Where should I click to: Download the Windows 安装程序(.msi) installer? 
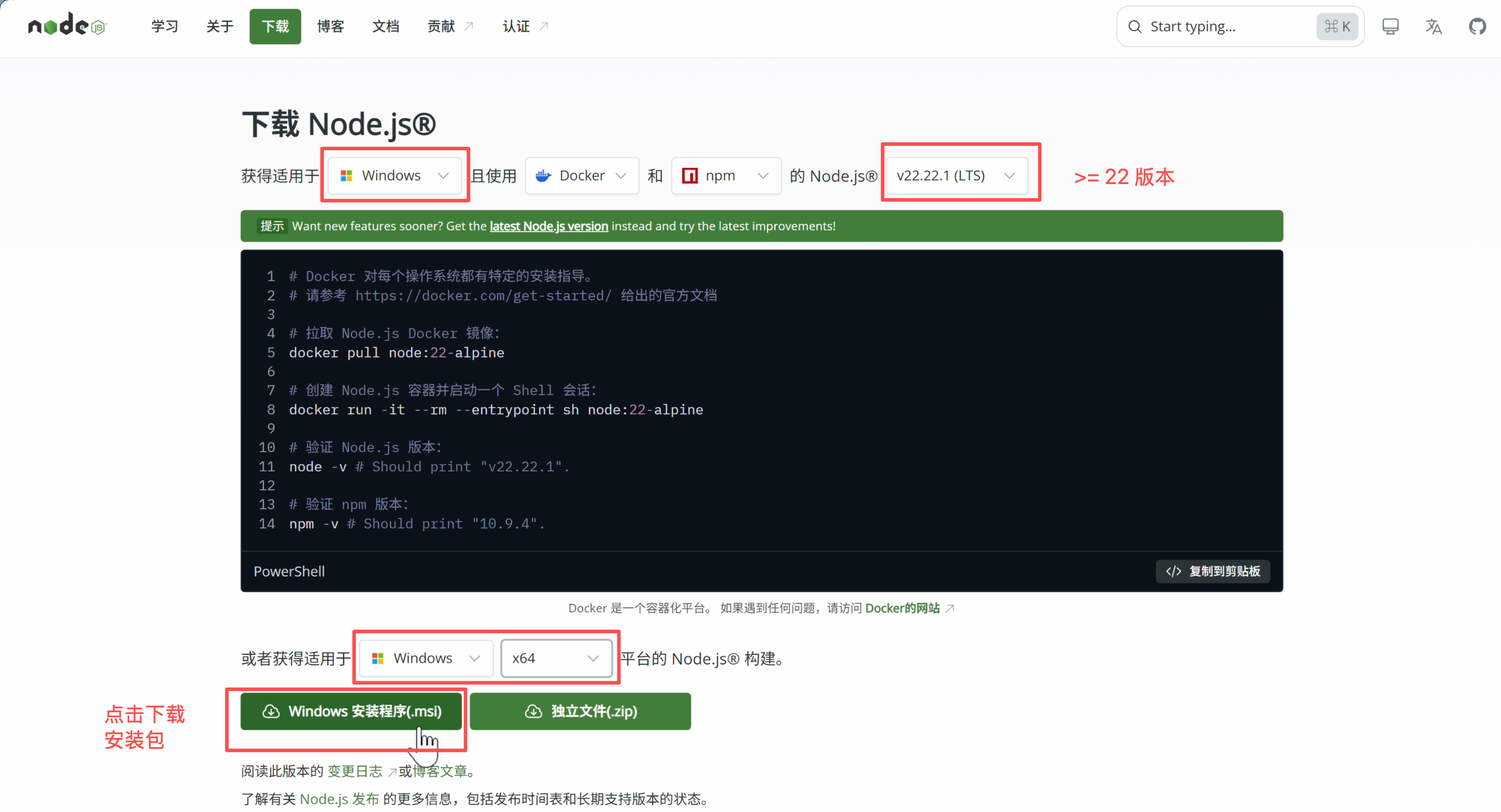click(x=351, y=711)
